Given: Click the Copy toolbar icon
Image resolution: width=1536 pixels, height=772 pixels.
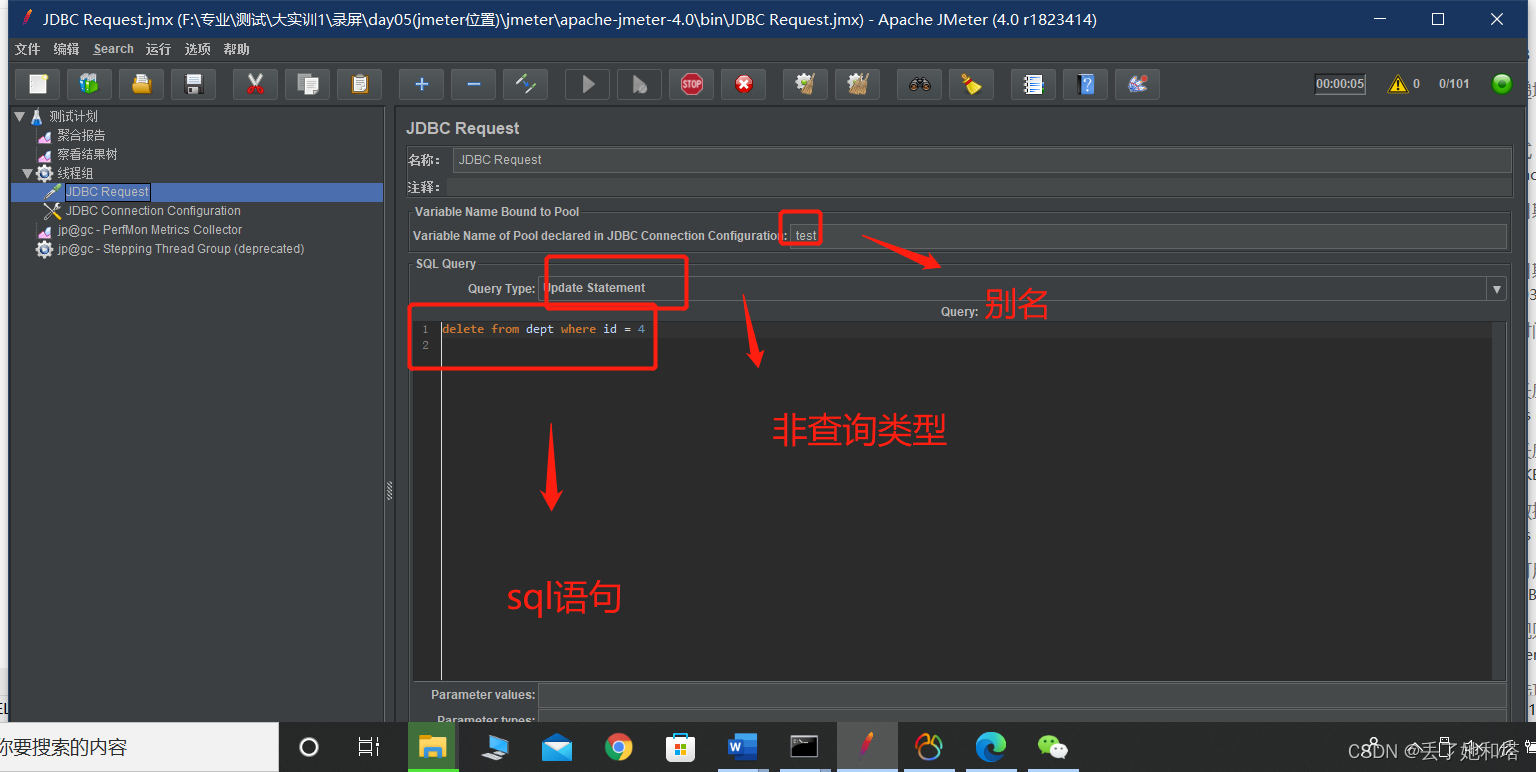Looking at the screenshot, I should point(308,84).
